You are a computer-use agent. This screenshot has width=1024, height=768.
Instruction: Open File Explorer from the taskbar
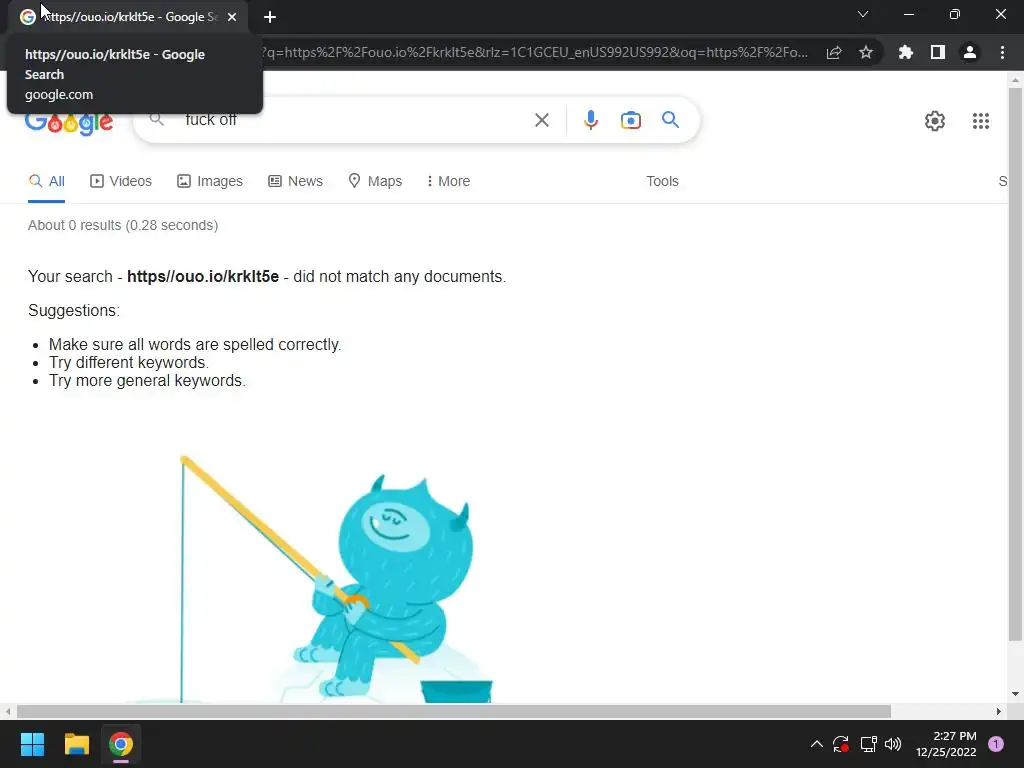pos(76,744)
